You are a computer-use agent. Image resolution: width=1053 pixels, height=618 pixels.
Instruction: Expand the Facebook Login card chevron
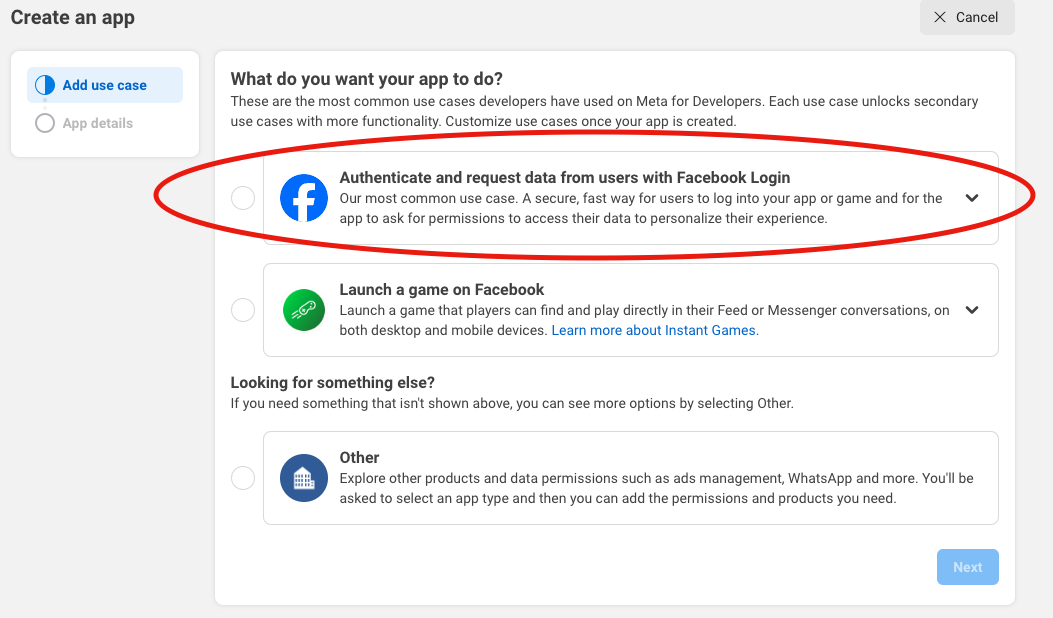point(971,198)
